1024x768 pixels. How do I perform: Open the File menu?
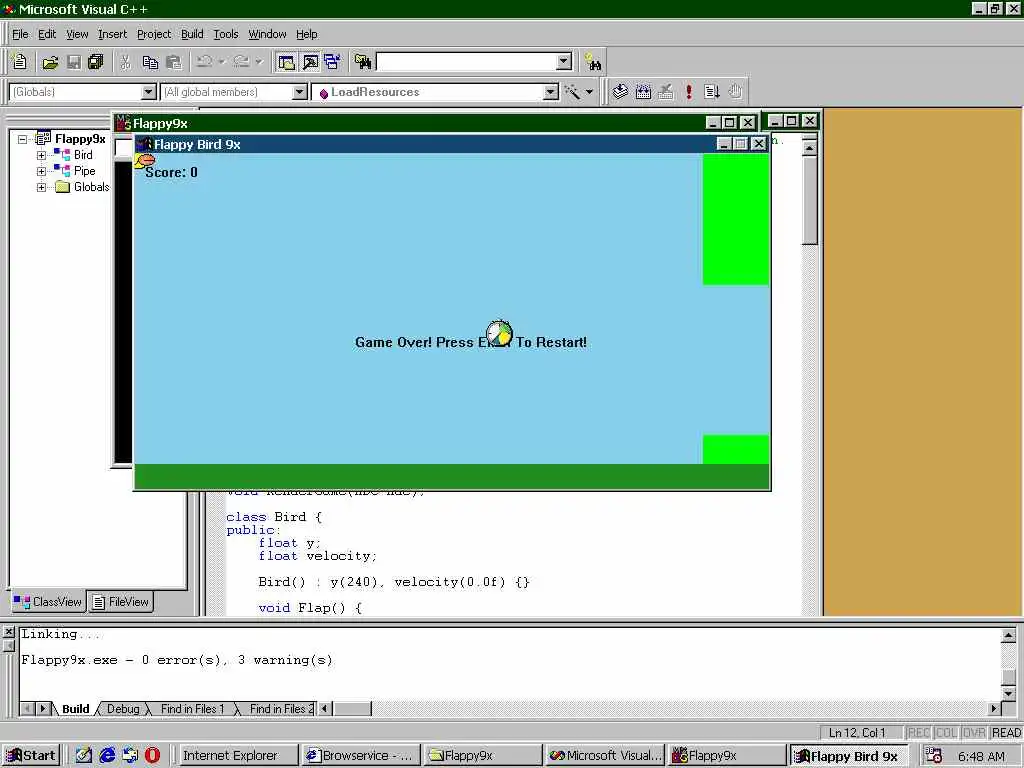pyautogui.click(x=20, y=34)
